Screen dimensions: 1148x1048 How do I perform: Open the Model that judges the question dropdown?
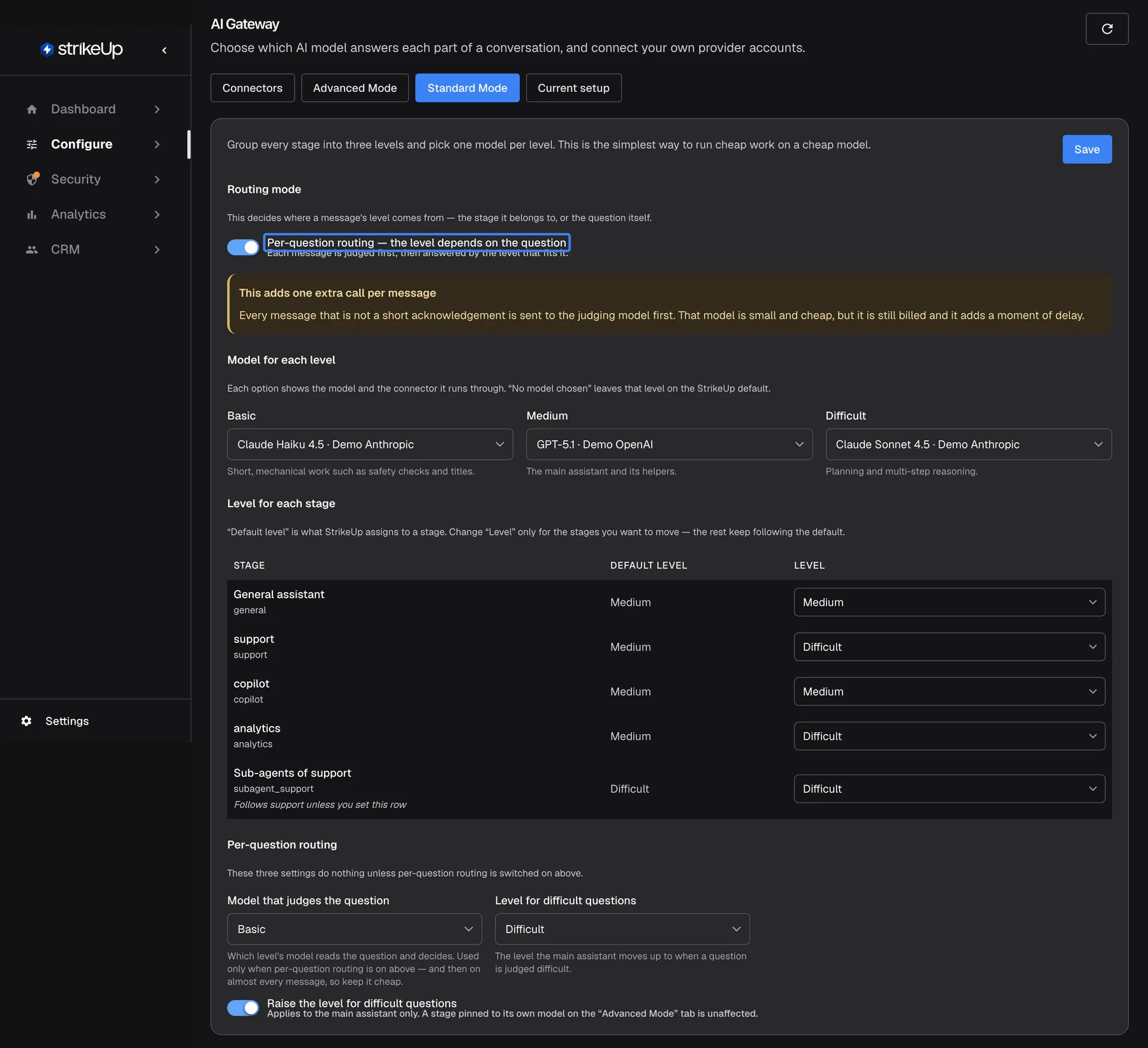pos(354,929)
